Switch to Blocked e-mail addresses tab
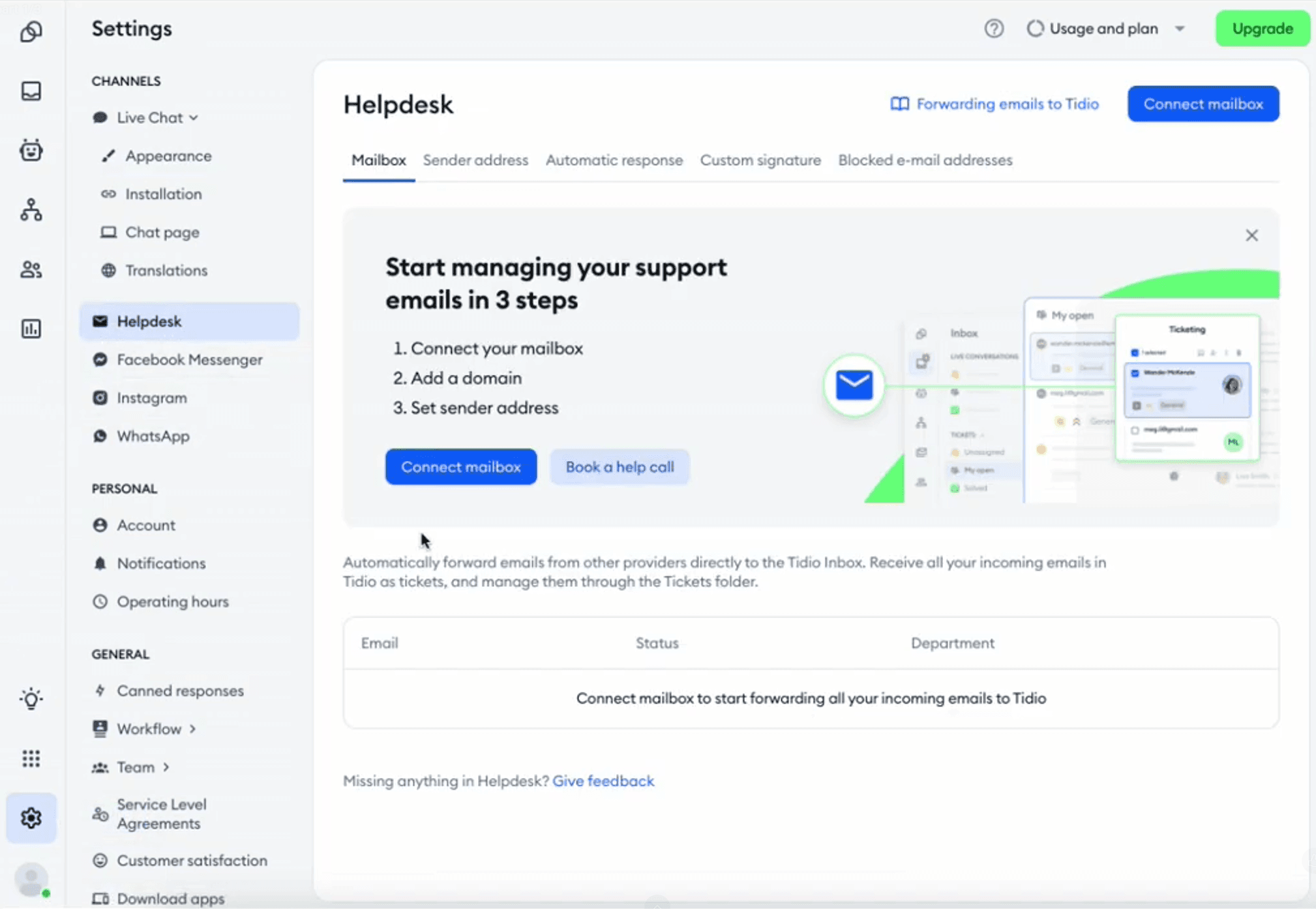The height and width of the screenshot is (909, 1316). 925,160
